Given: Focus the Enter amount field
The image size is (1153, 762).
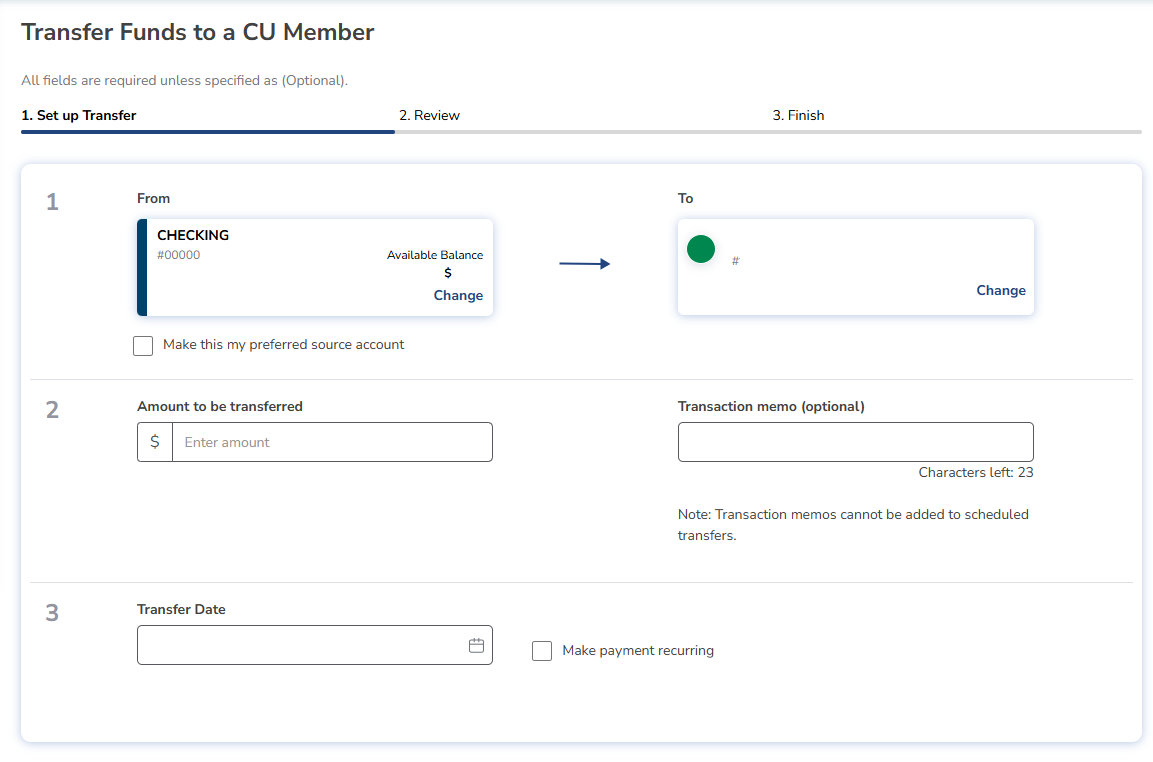Looking at the screenshot, I should pyautogui.click(x=331, y=442).
